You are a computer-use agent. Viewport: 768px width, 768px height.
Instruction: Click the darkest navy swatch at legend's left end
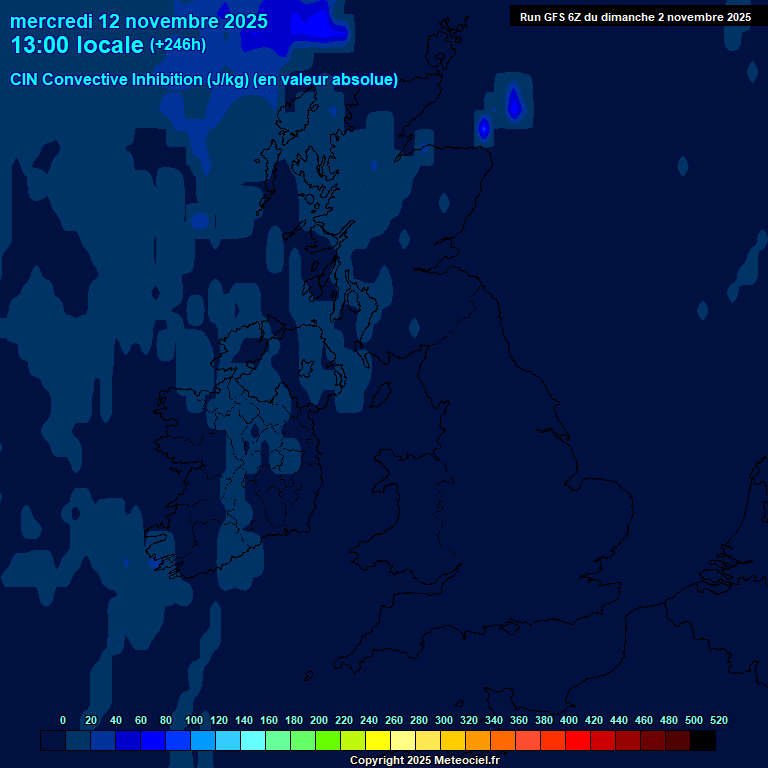tap(53, 741)
